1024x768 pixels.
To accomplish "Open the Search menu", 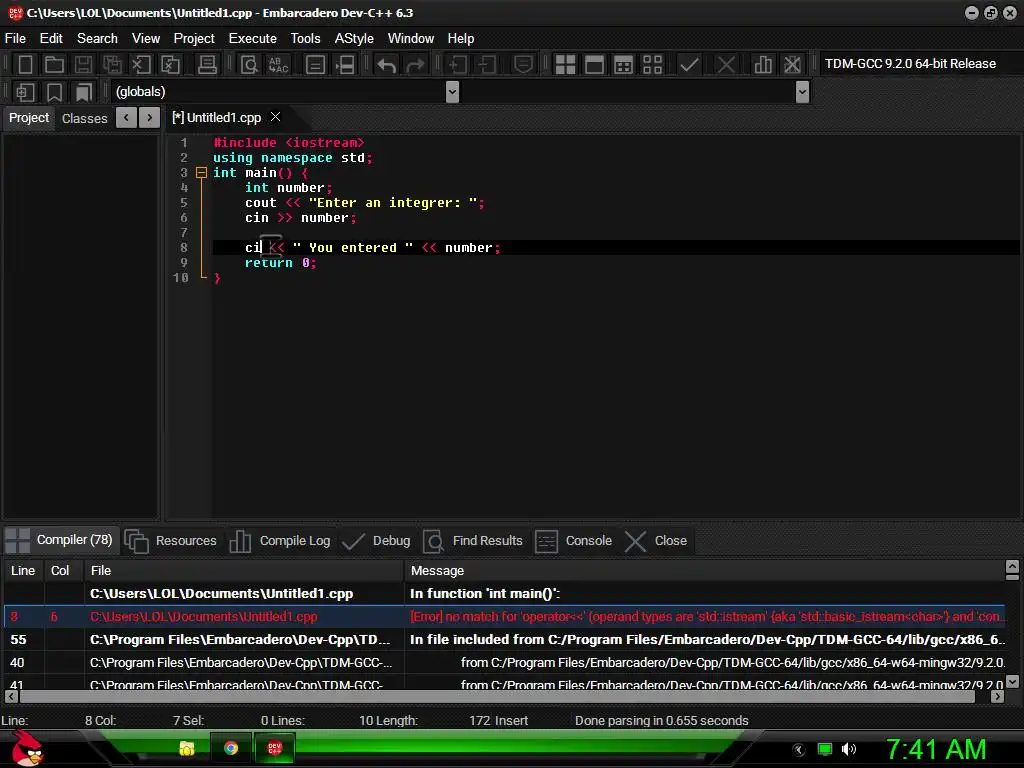I will [97, 39].
